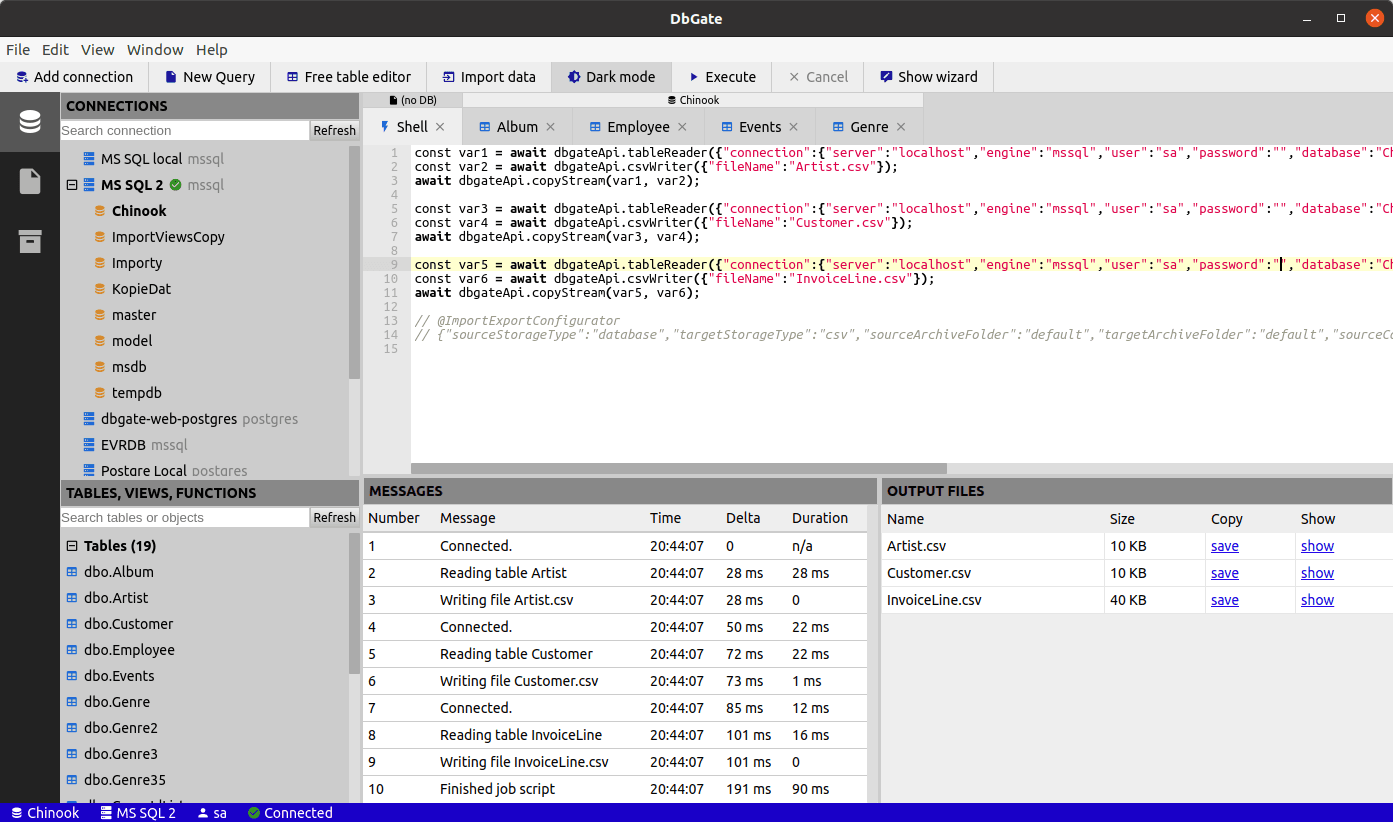Image resolution: width=1393 pixels, height=822 pixels.
Task: Open the files sidebar panel icon
Action: tap(29, 182)
